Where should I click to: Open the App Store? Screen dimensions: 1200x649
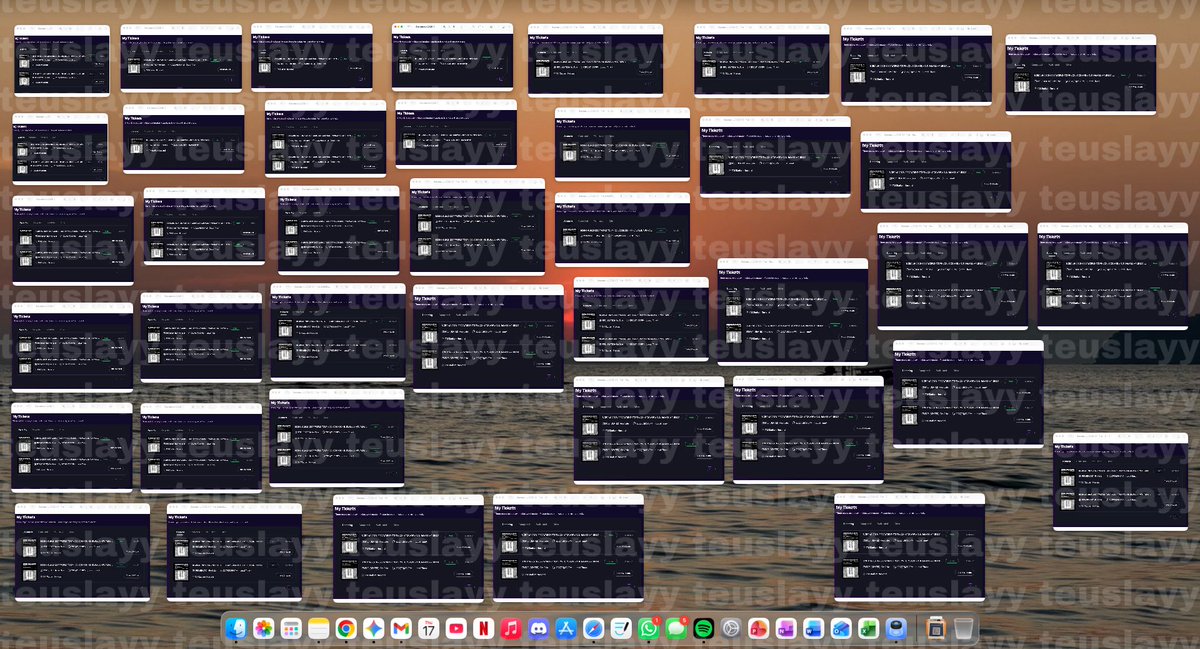(x=566, y=628)
